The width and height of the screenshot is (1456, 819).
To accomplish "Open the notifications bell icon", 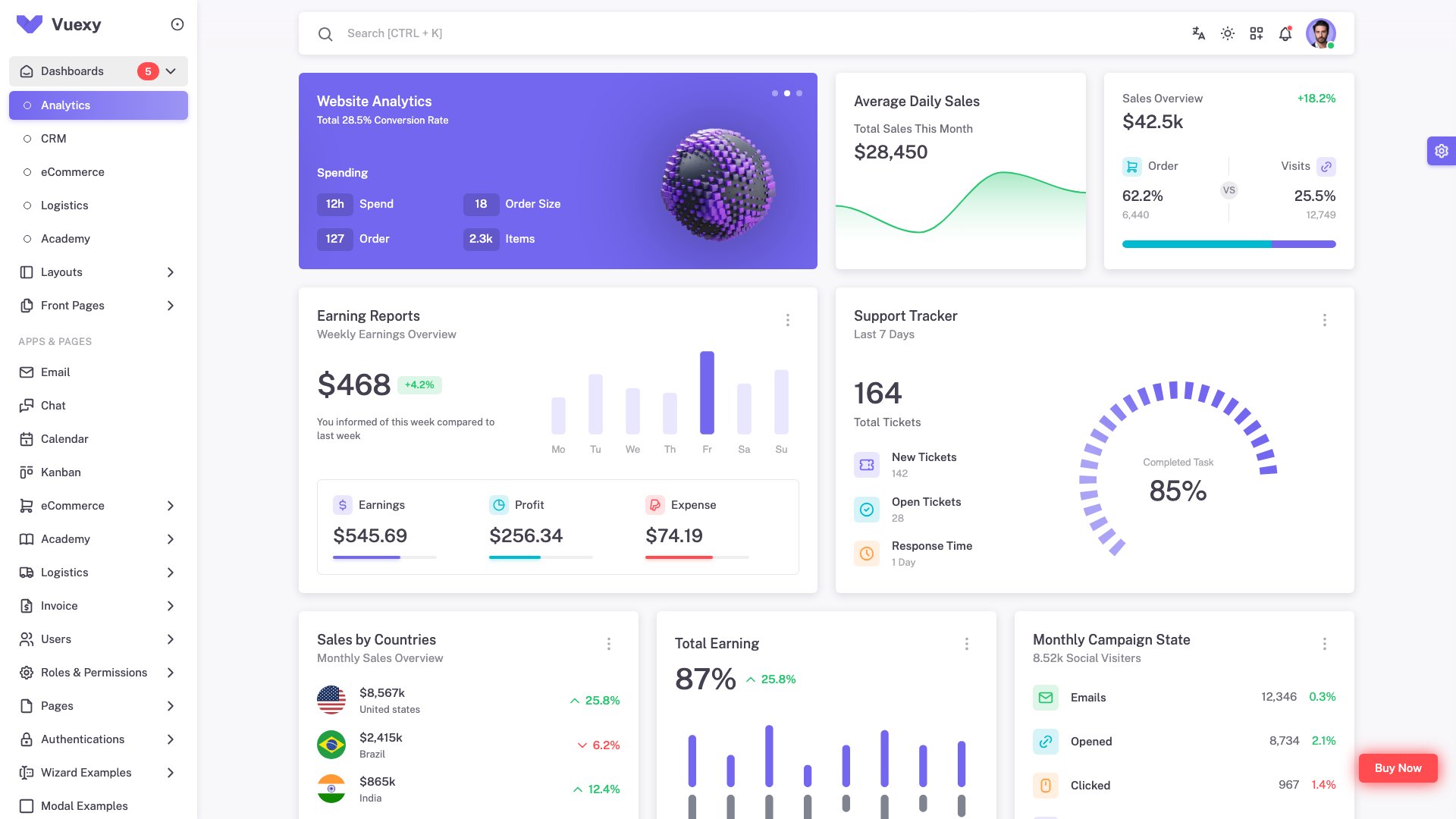I will [x=1285, y=33].
